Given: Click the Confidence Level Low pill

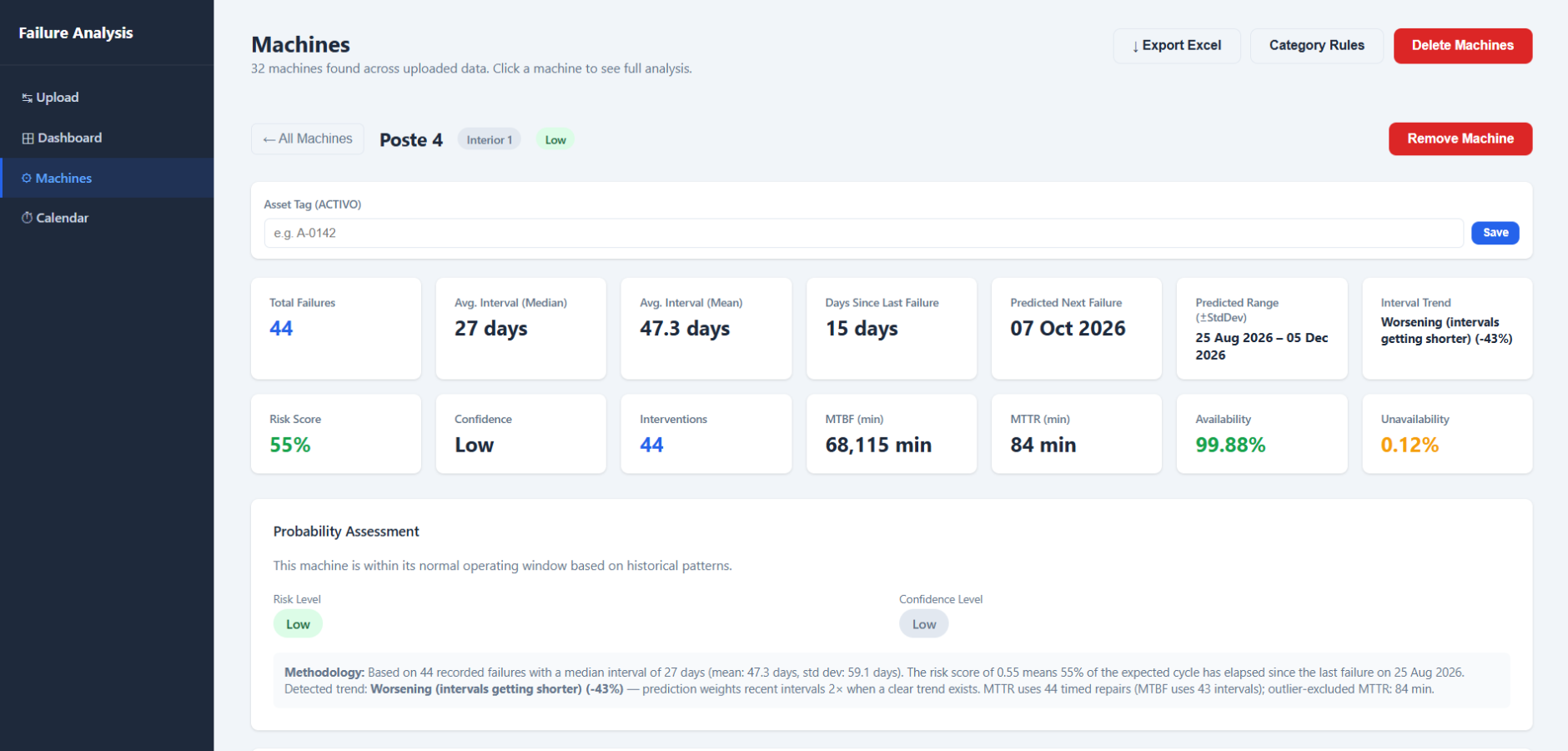Looking at the screenshot, I should 923,624.
